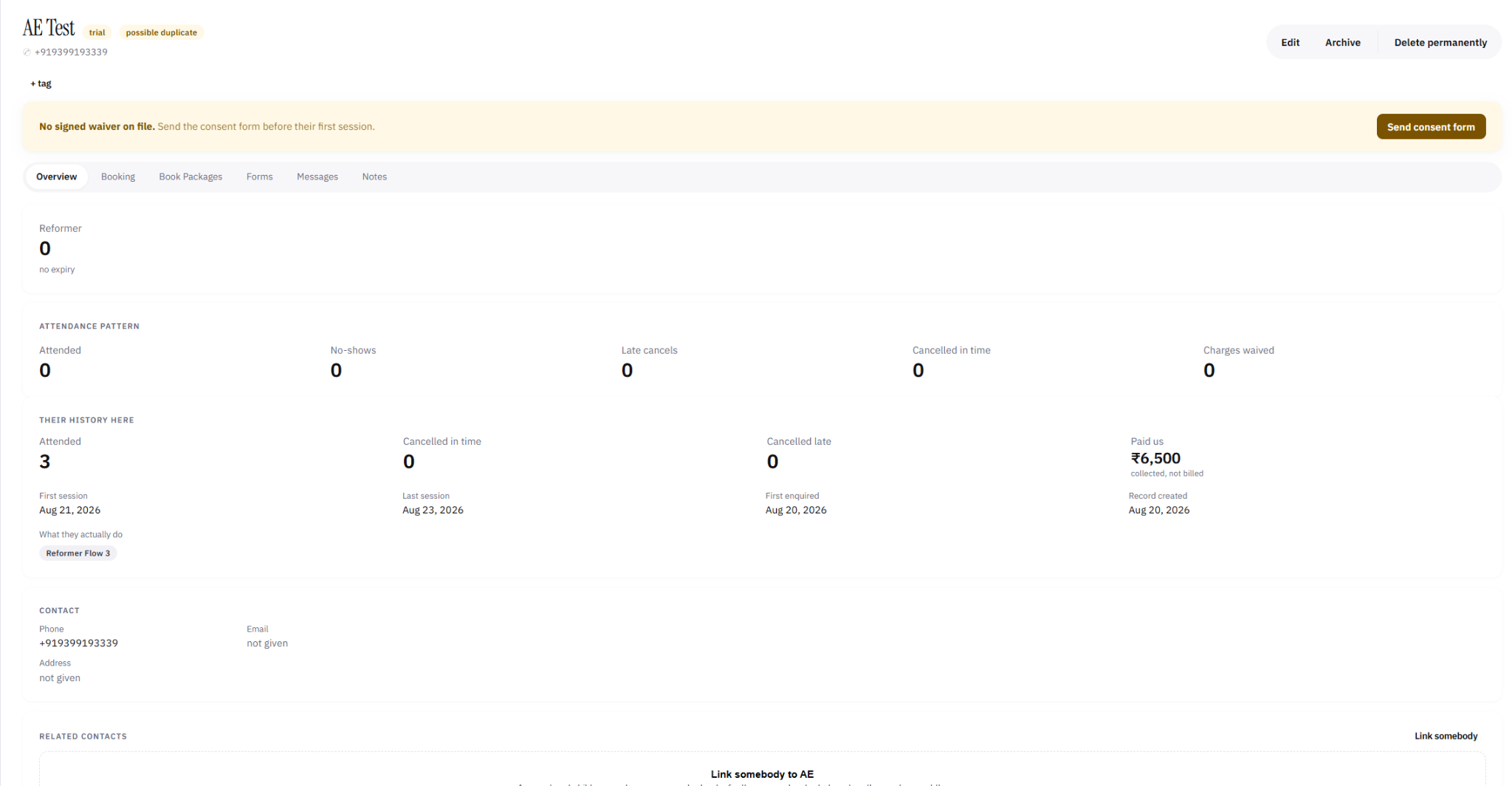This screenshot has height=786, width=1512.
Task: Click First session date Aug 21, 2026
Action: click(x=69, y=510)
